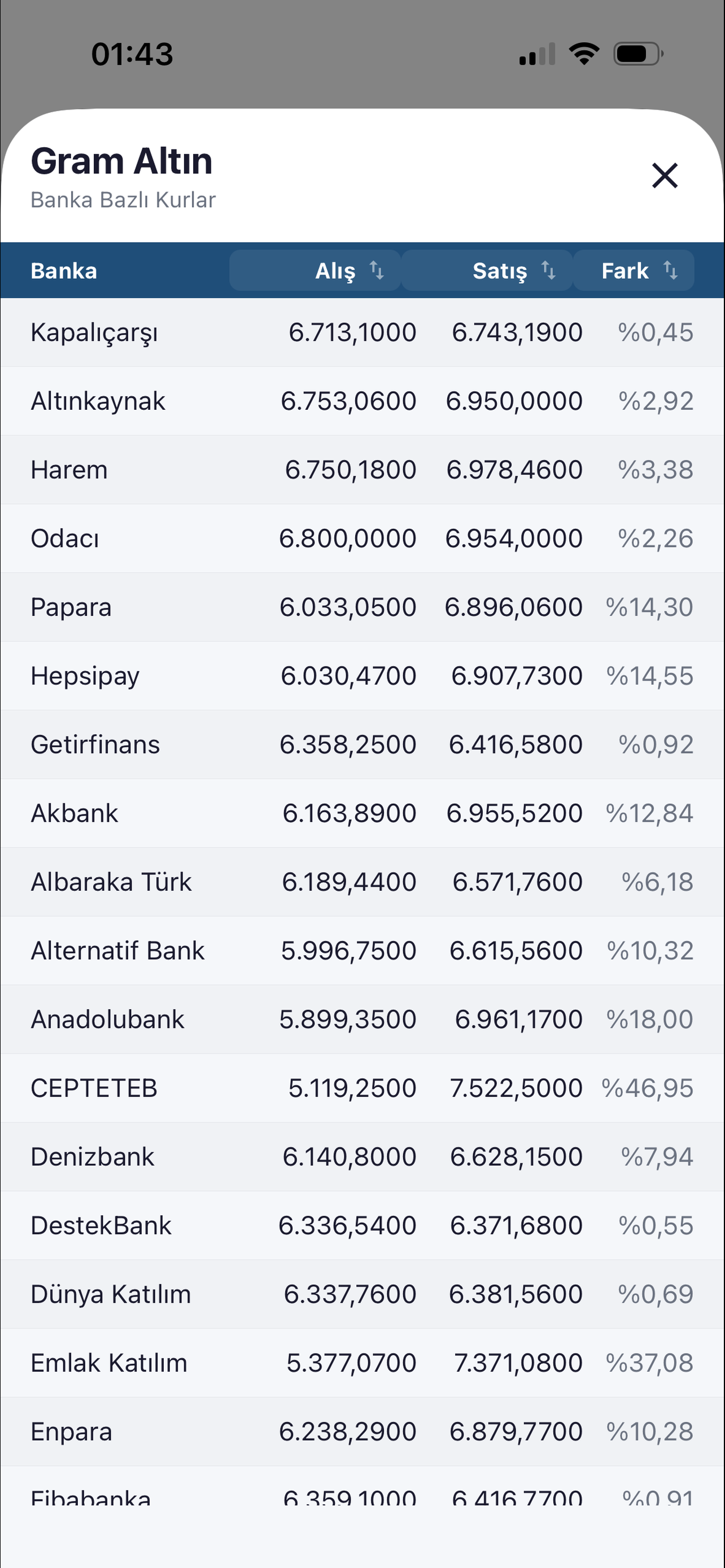Select the CEPTETEB row

361,1088
